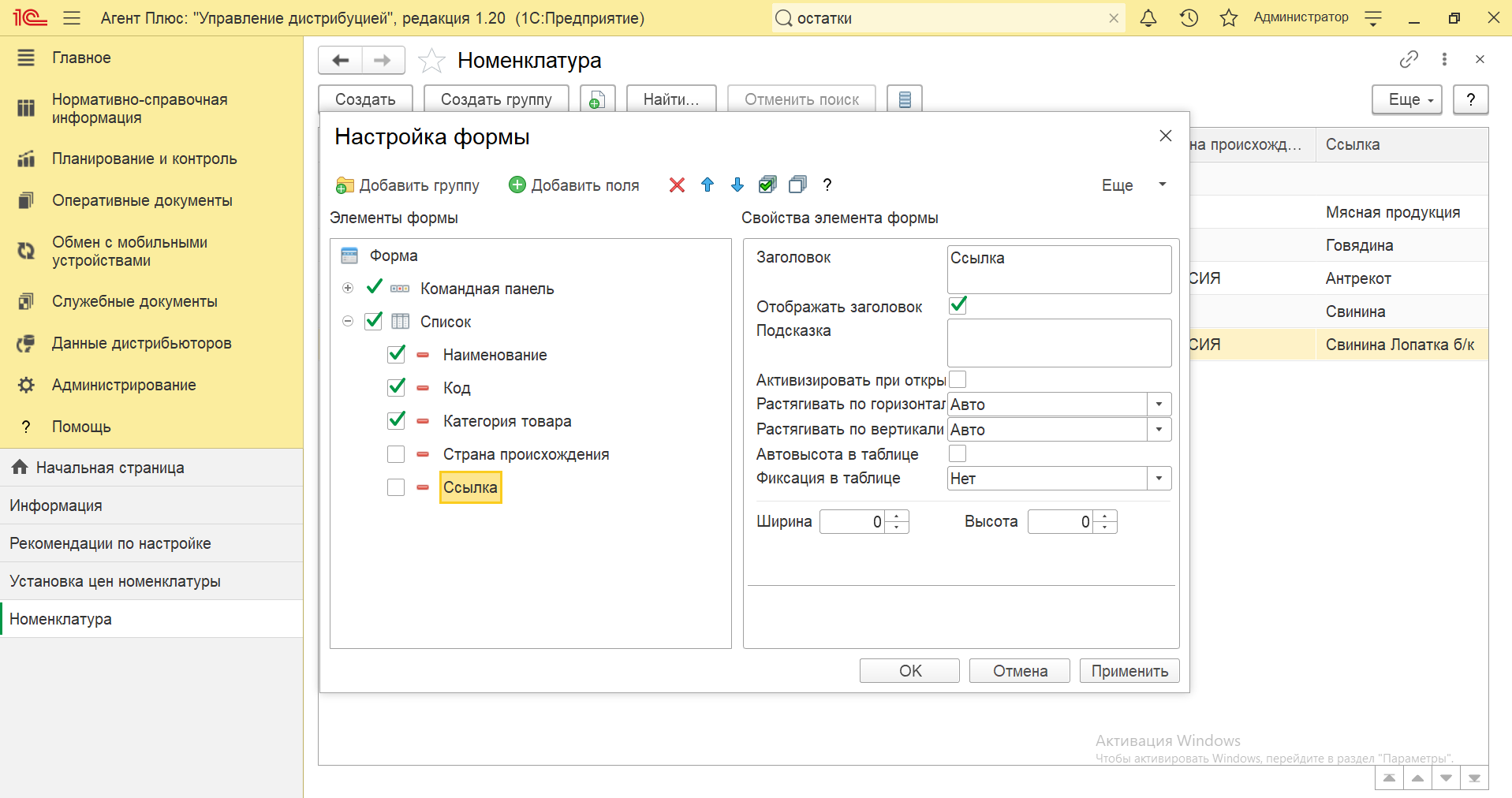This screenshot has width=1512, height=798.
Task: Uncheck Список element checkbox
Action: (374, 321)
